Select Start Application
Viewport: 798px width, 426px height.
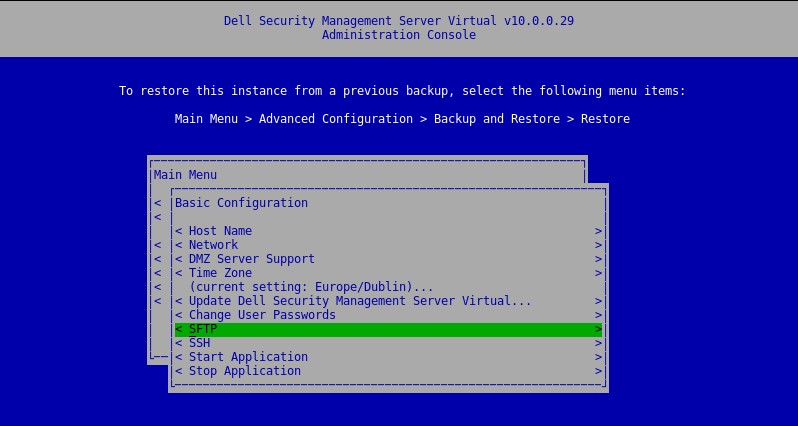click(x=248, y=357)
